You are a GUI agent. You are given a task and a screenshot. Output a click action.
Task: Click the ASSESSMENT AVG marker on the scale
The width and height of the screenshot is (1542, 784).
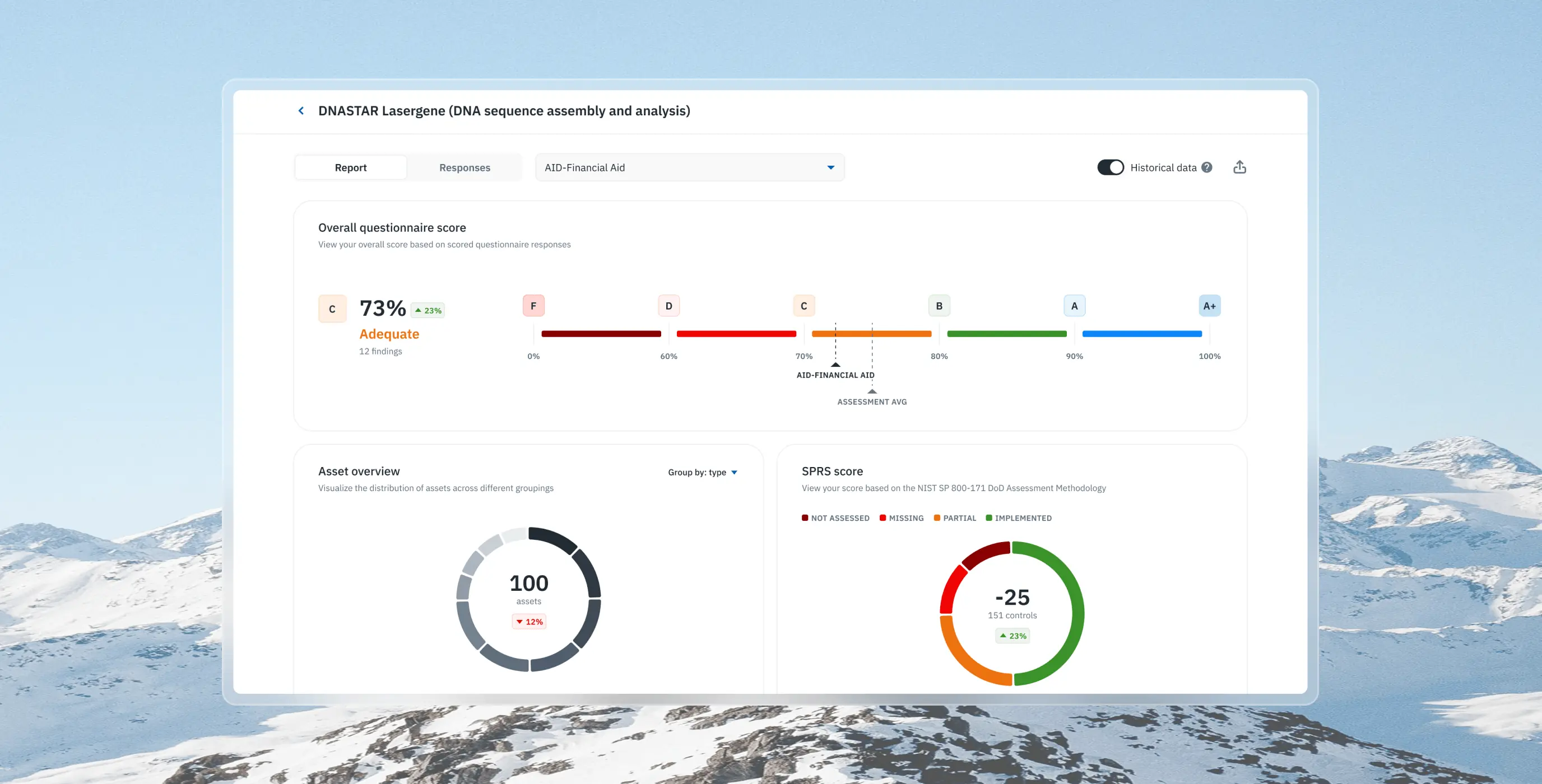click(872, 392)
